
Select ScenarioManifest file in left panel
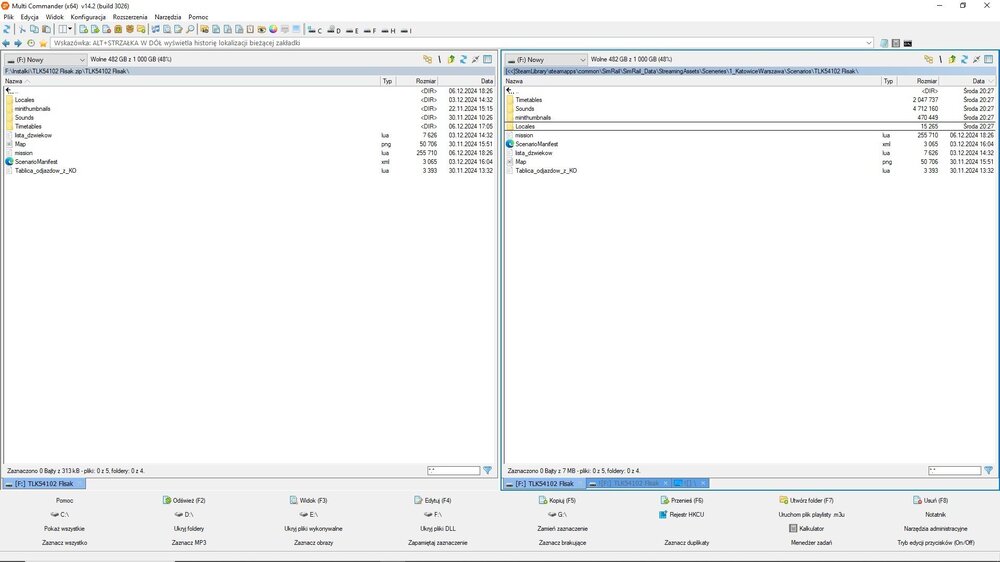[36, 161]
